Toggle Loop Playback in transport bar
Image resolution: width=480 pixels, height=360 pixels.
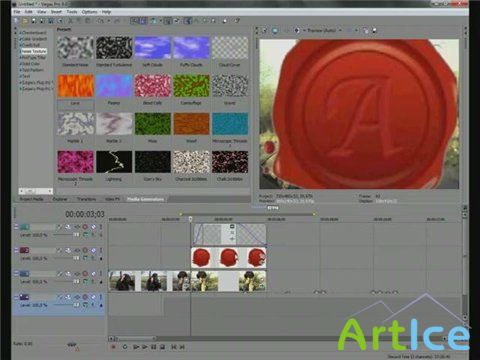[125, 347]
